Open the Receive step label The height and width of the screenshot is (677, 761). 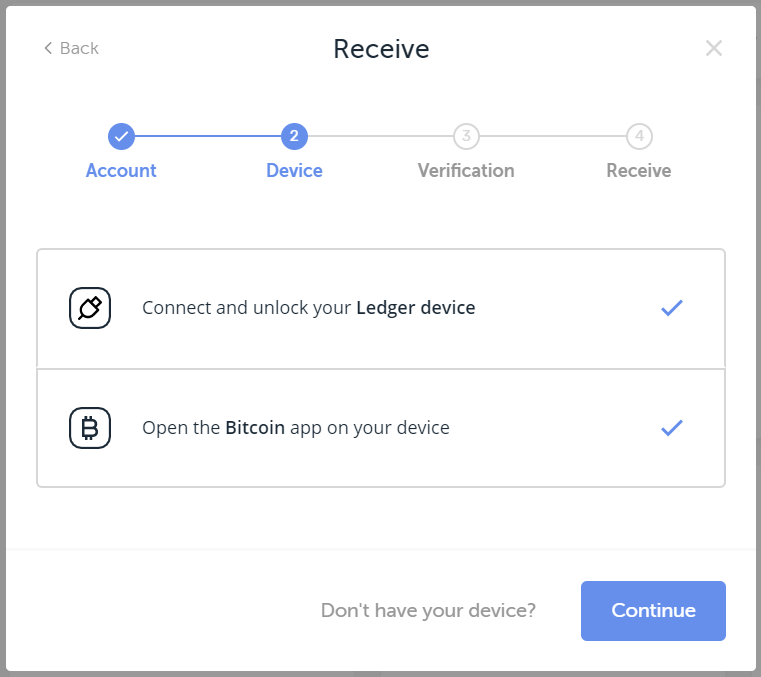(x=639, y=171)
